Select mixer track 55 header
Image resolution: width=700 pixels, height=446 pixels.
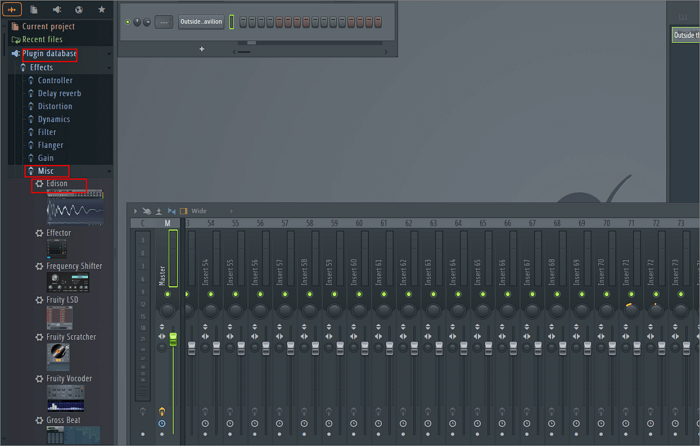coord(235,223)
